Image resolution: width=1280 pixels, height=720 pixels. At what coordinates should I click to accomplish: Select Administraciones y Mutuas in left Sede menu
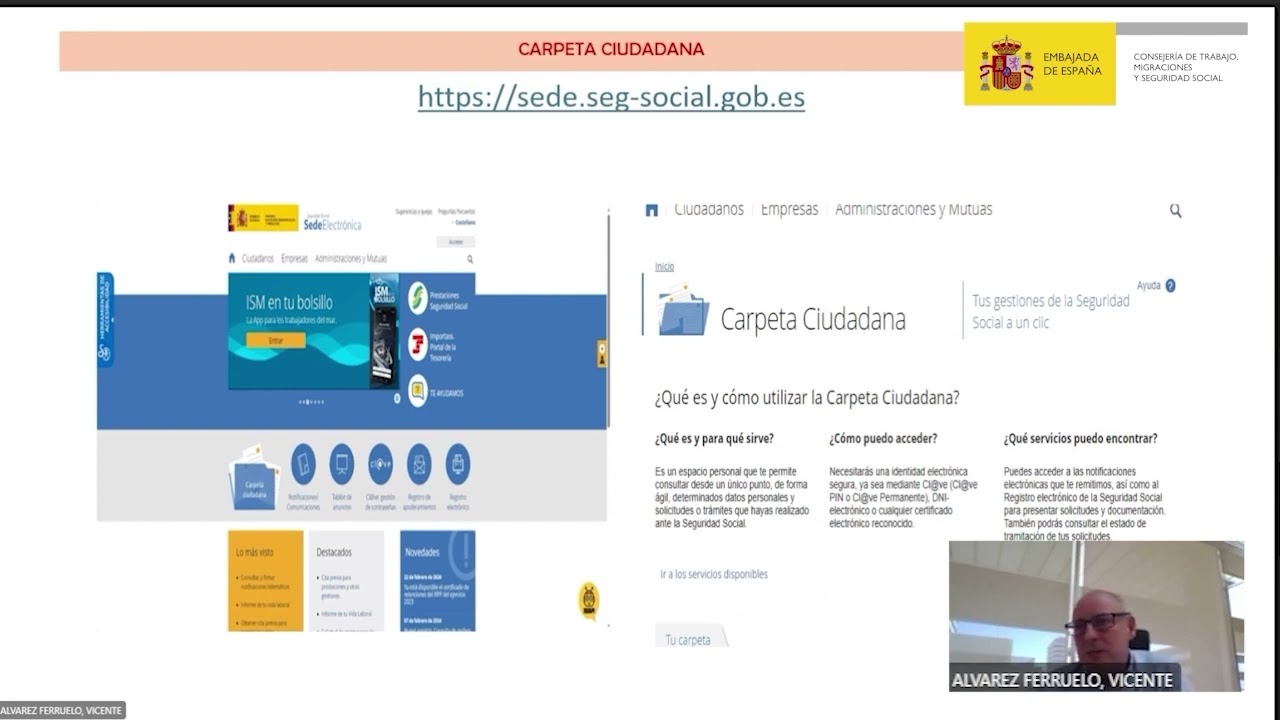click(x=351, y=259)
